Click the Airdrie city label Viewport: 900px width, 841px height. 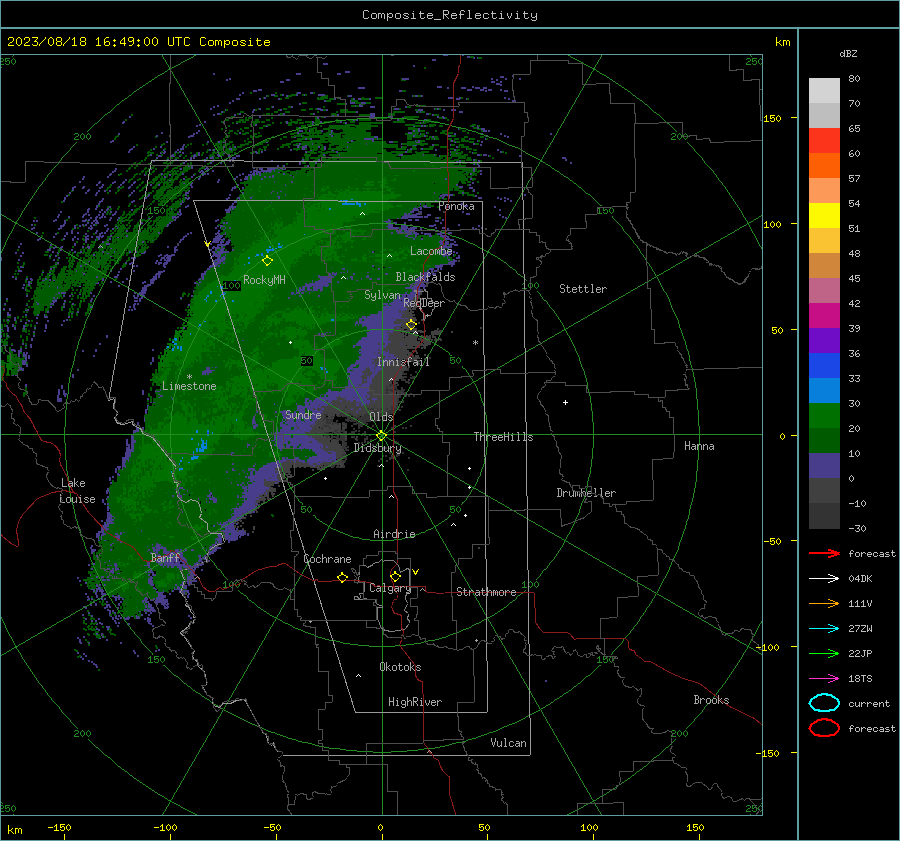click(x=394, y=534)
